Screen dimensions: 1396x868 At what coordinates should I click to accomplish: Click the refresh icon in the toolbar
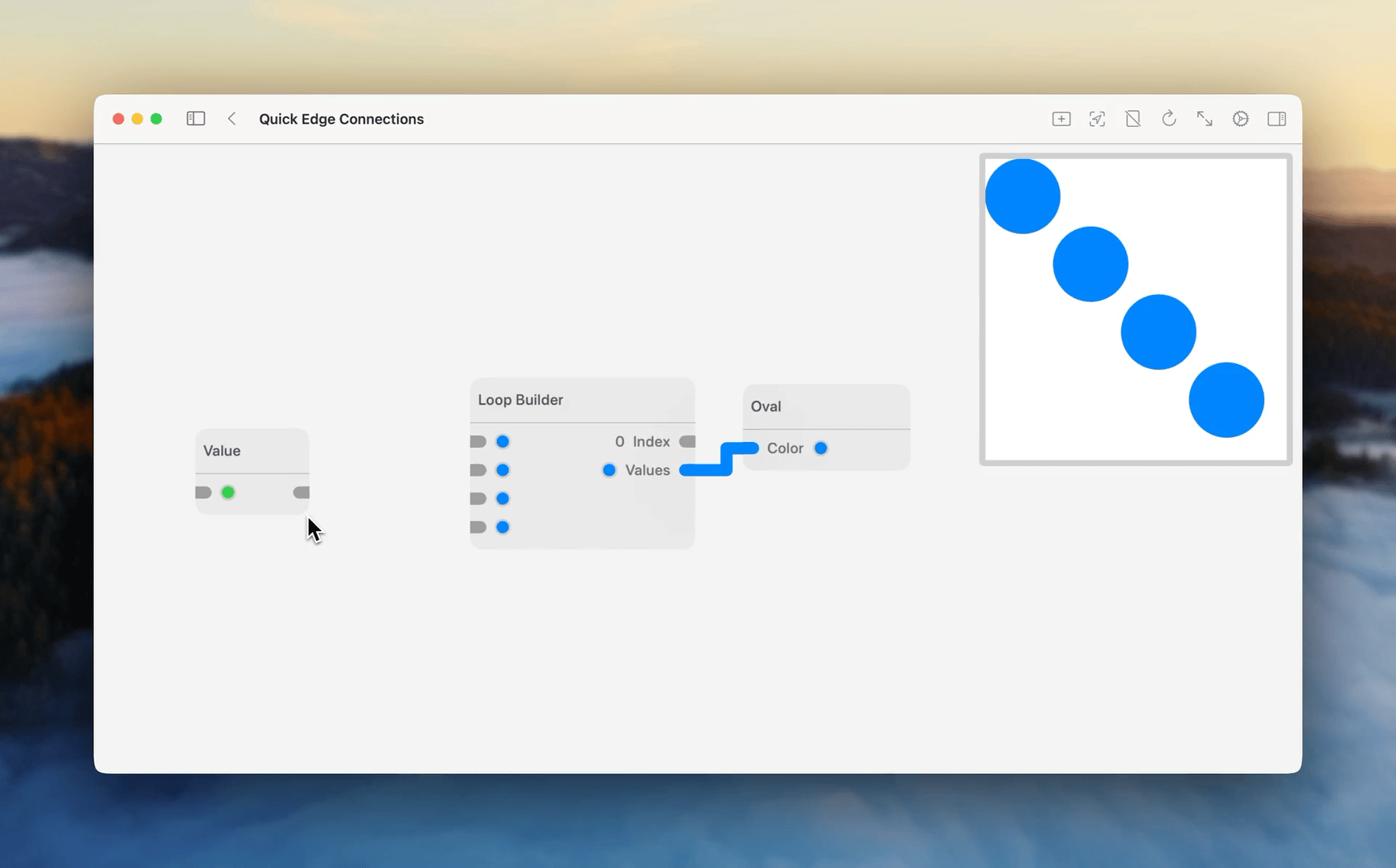(1168, 118)
